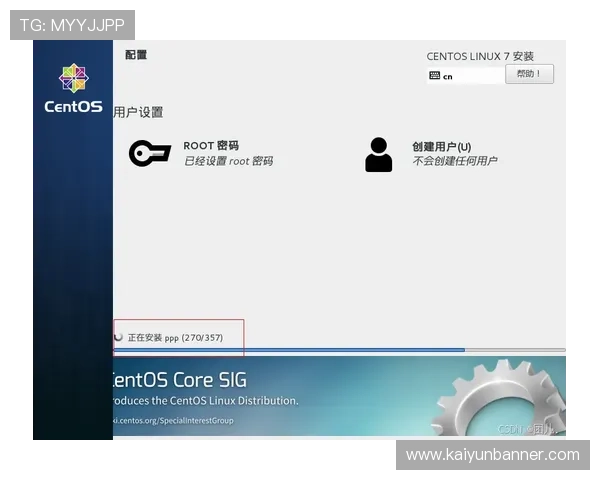The height and width of the screenshot is (480, 600).
Task: Select the cn keyboard layout text
Action: 447,76
